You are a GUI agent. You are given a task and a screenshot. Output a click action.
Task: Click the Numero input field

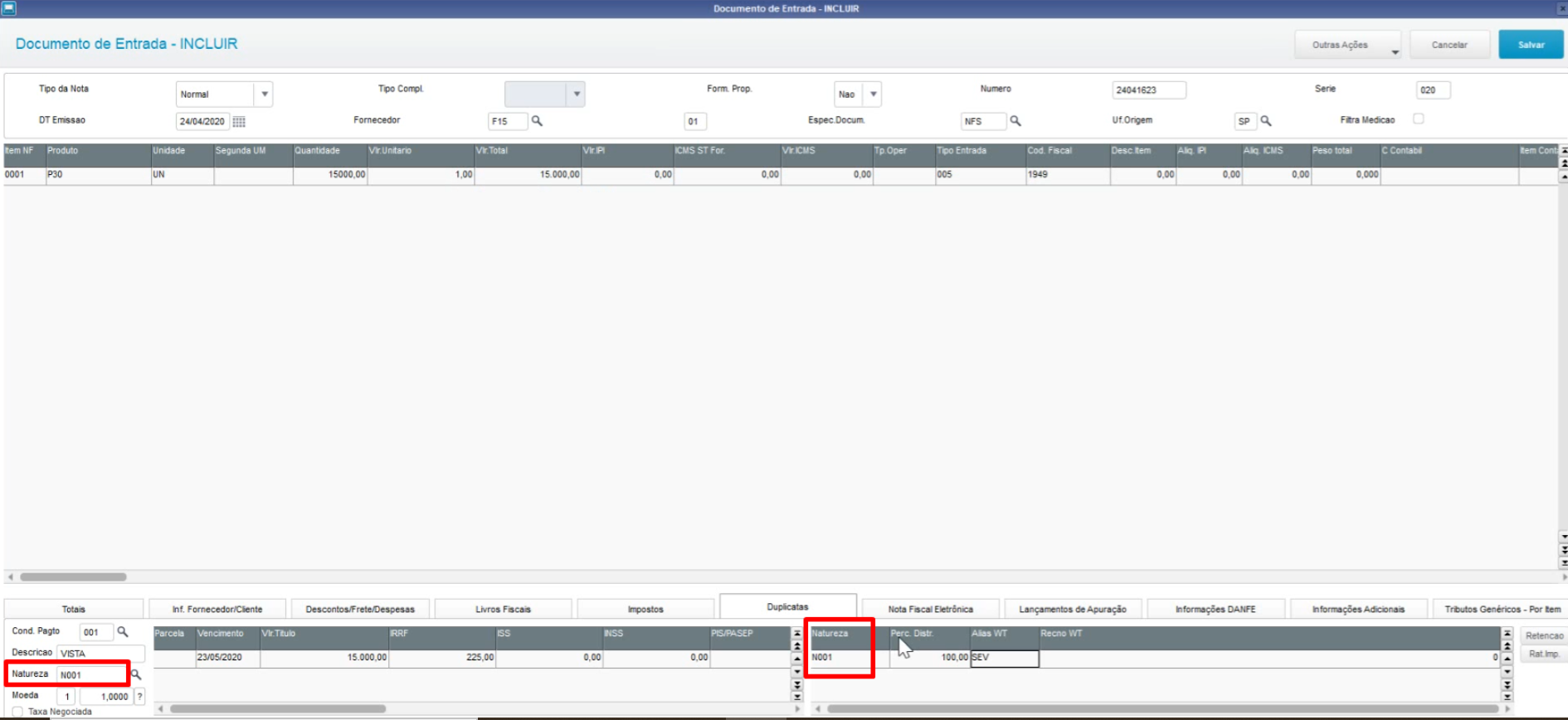[x=1149, y=90]
